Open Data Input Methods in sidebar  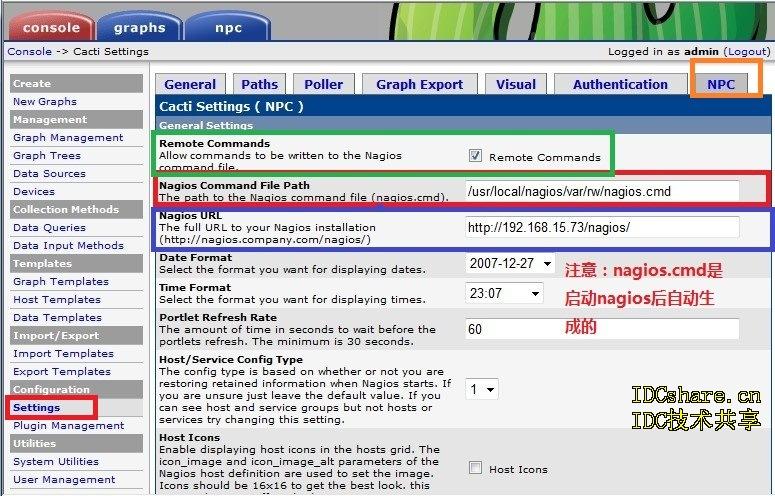click(x=68, y=245)
